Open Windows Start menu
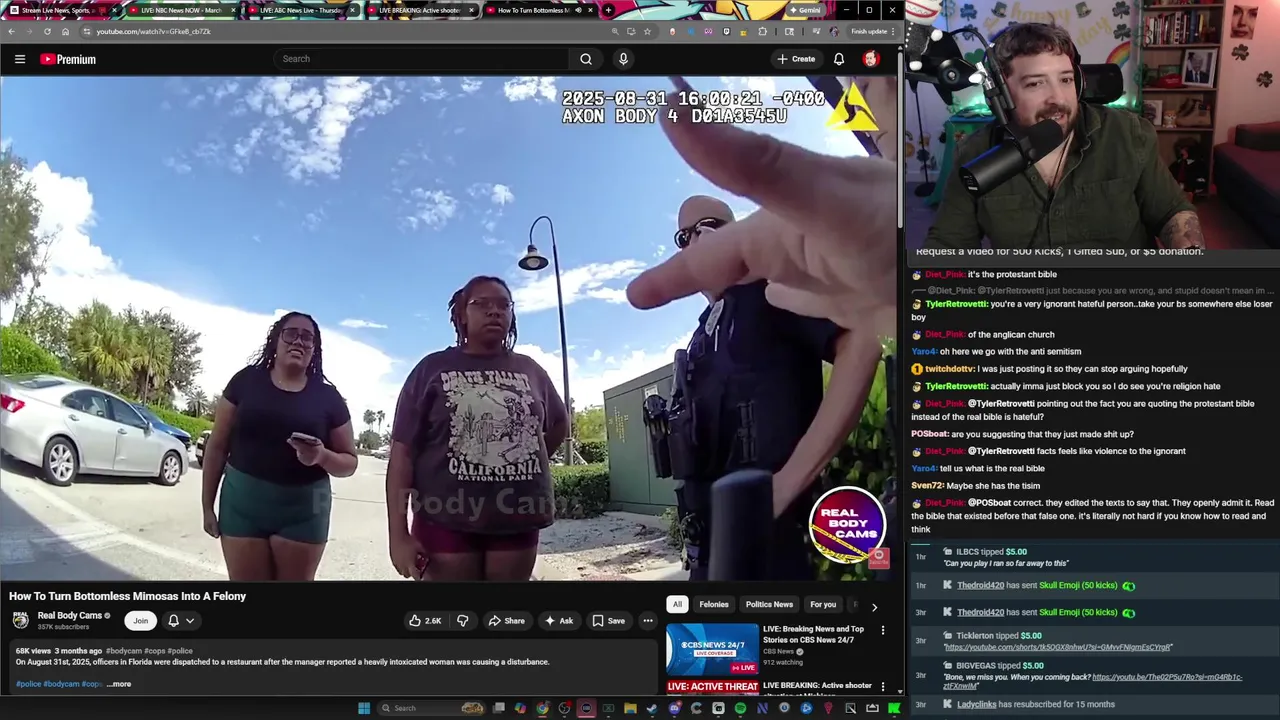 click(x=364, y=708)
